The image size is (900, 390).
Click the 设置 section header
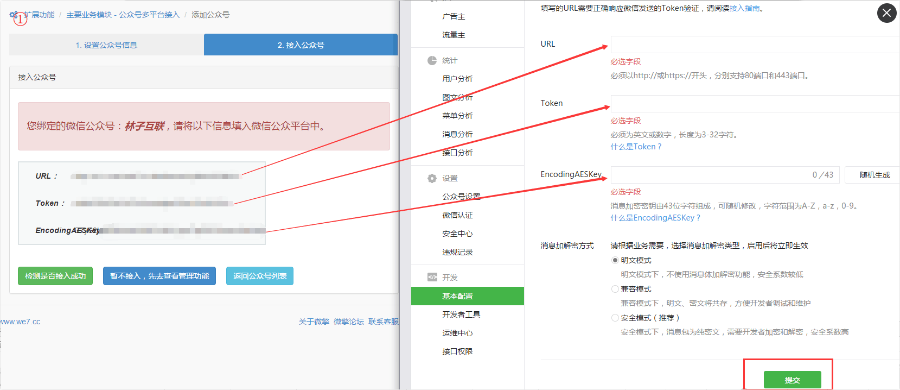pyautogui.click(x=450, y=178)
